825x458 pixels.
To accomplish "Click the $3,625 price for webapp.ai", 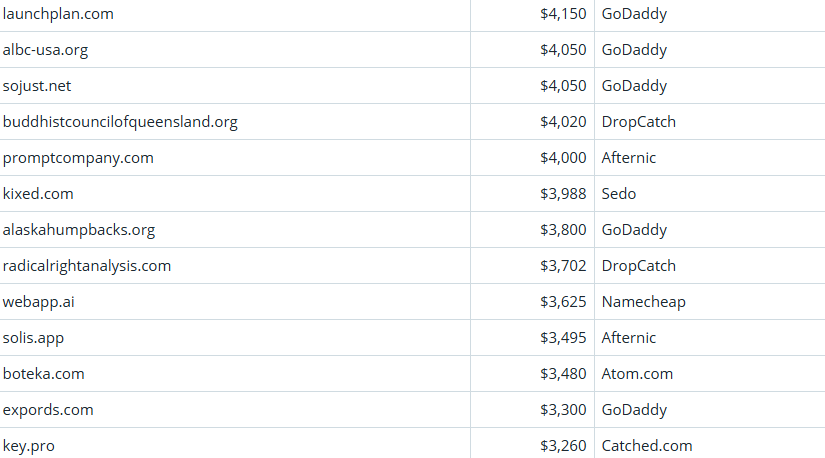I will (563, 302).
